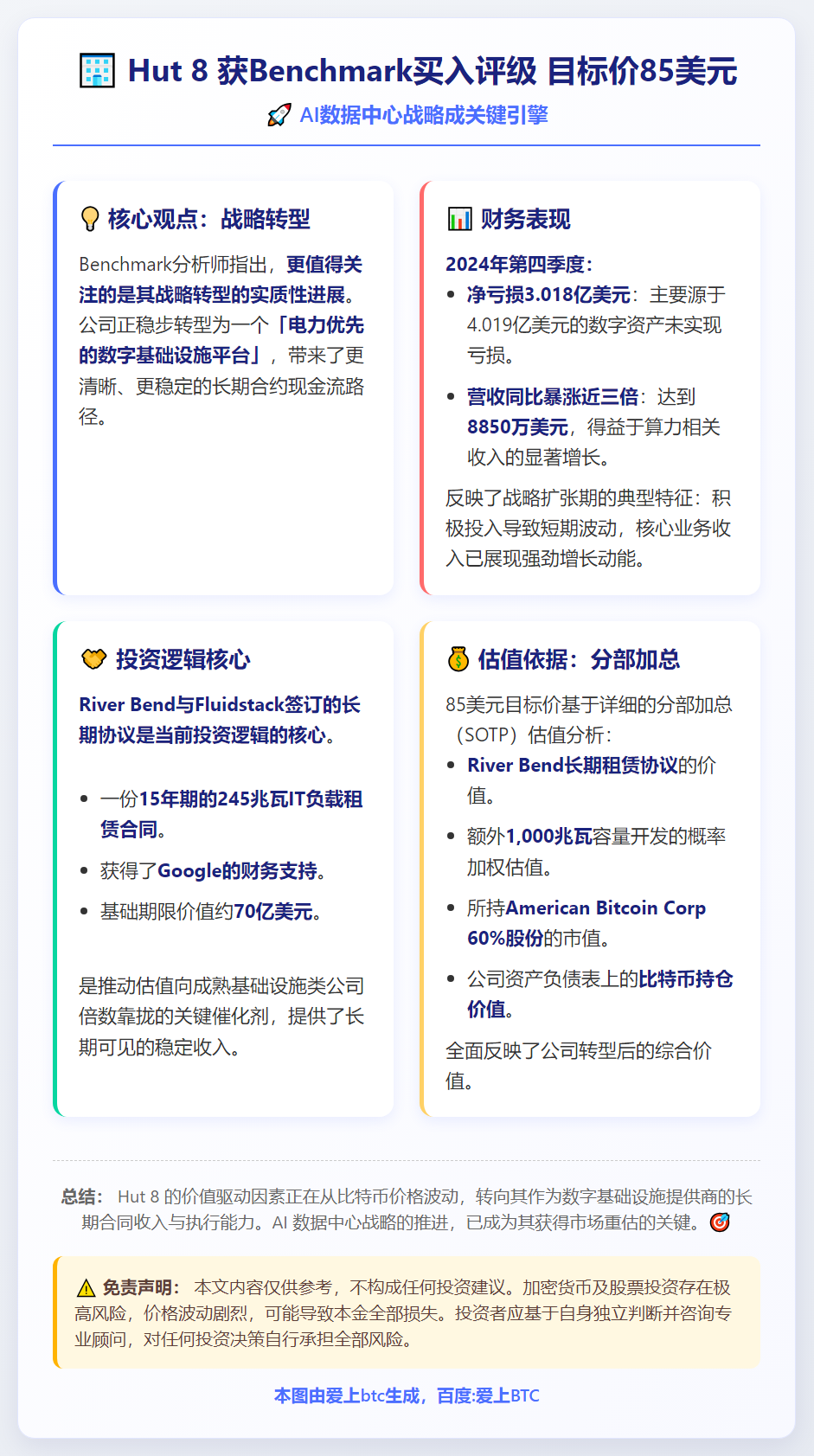814x1456 pixels.
Task: Click the warning triangle icon beside 免责声明
Action: (86, 1287)
